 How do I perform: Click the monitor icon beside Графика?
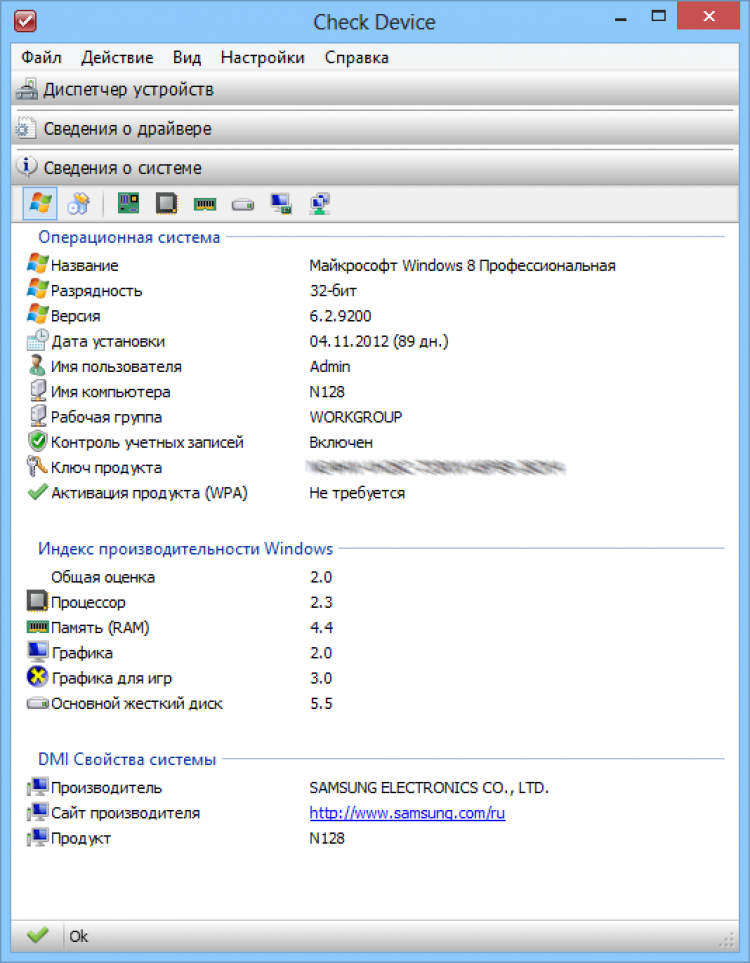coord(37,652)
